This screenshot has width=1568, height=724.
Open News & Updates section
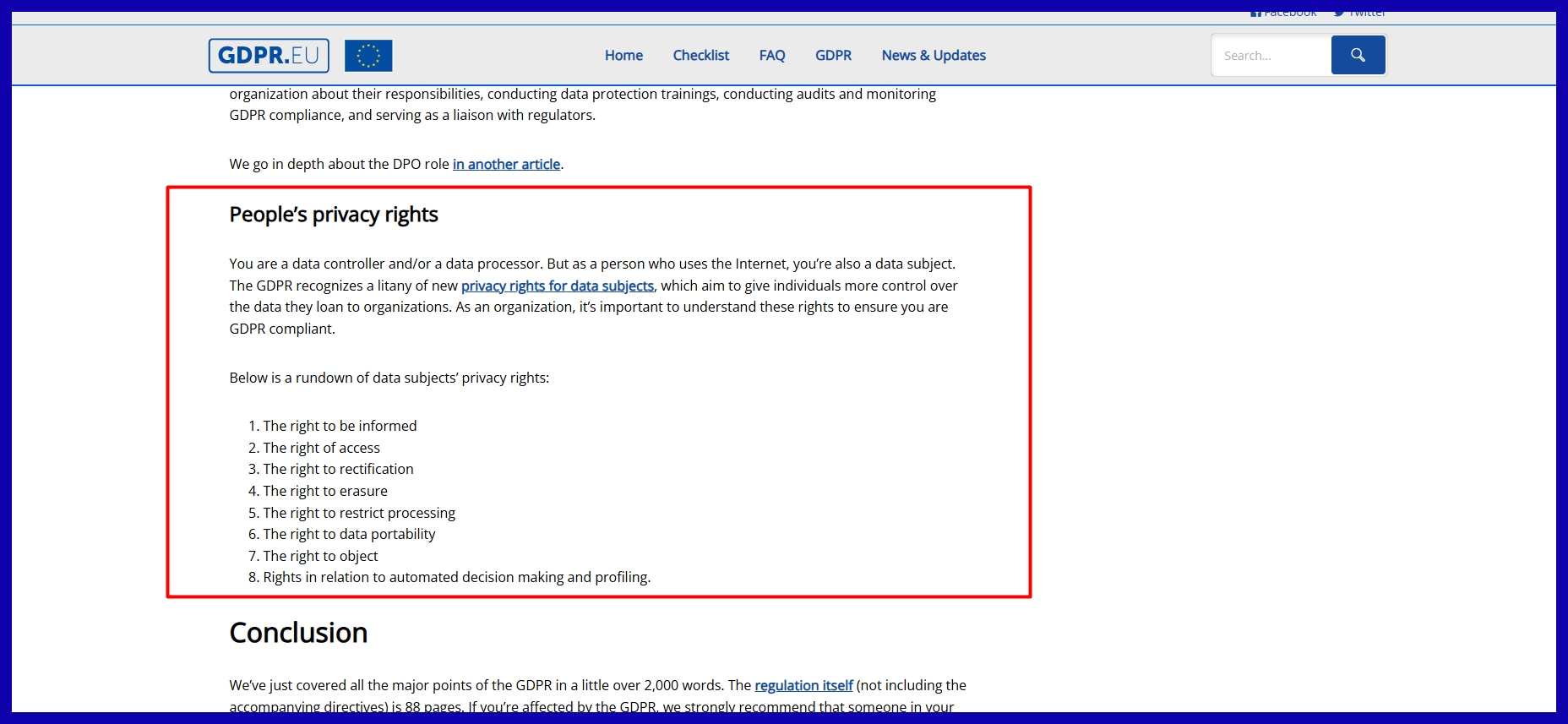pos(934,55)
